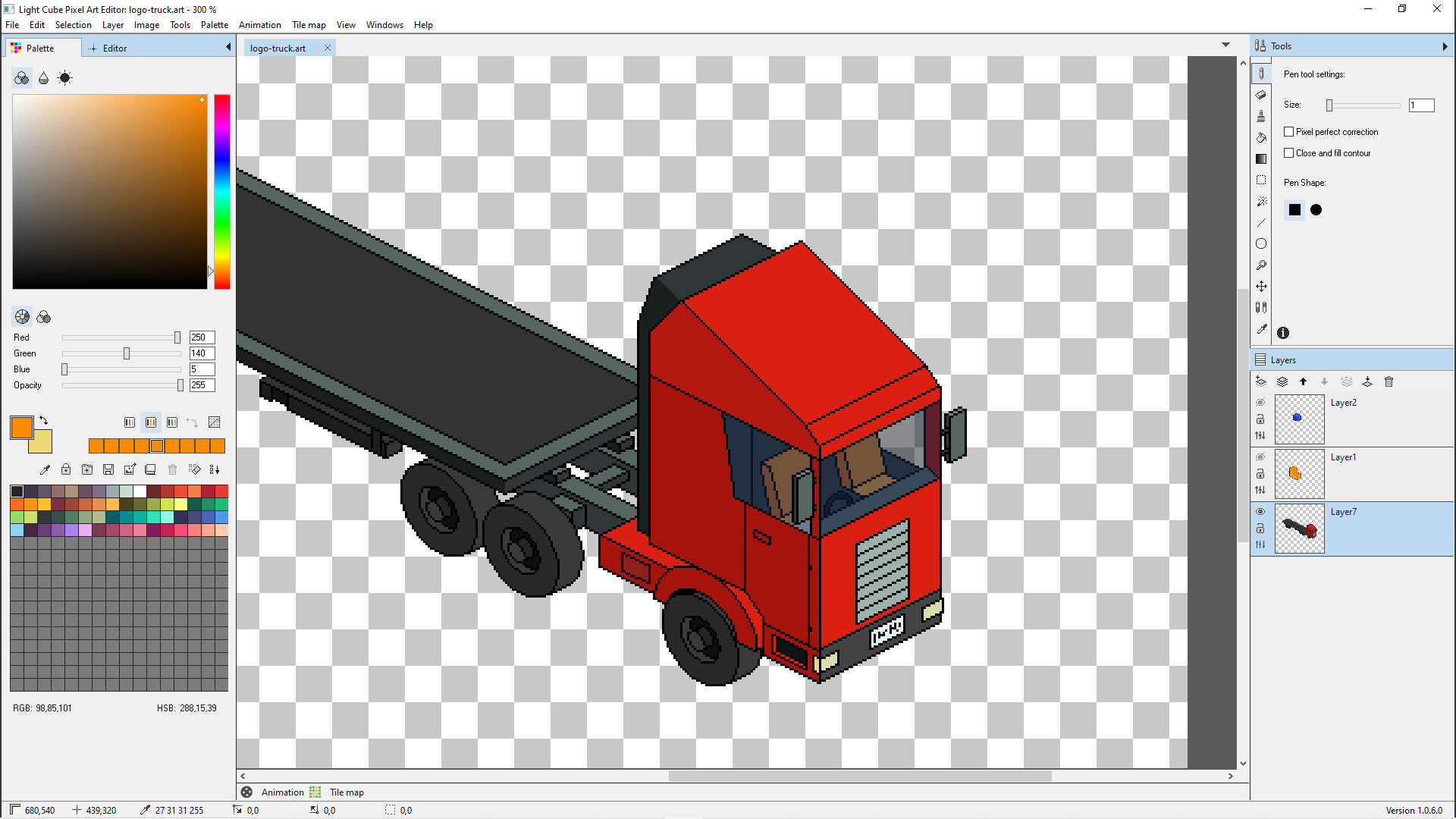Select the Magic wand tool
The image size is (1456, 819).
tap(1261, 201)
